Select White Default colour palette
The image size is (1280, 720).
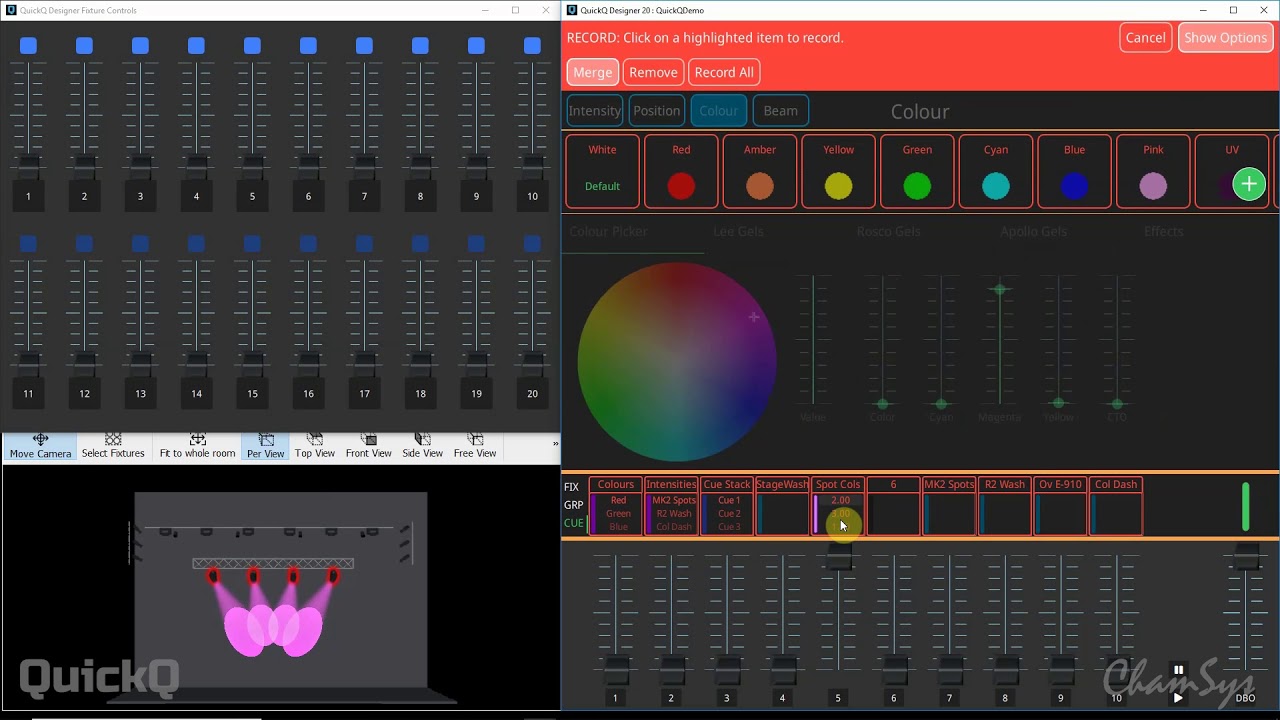click(602, 171)
